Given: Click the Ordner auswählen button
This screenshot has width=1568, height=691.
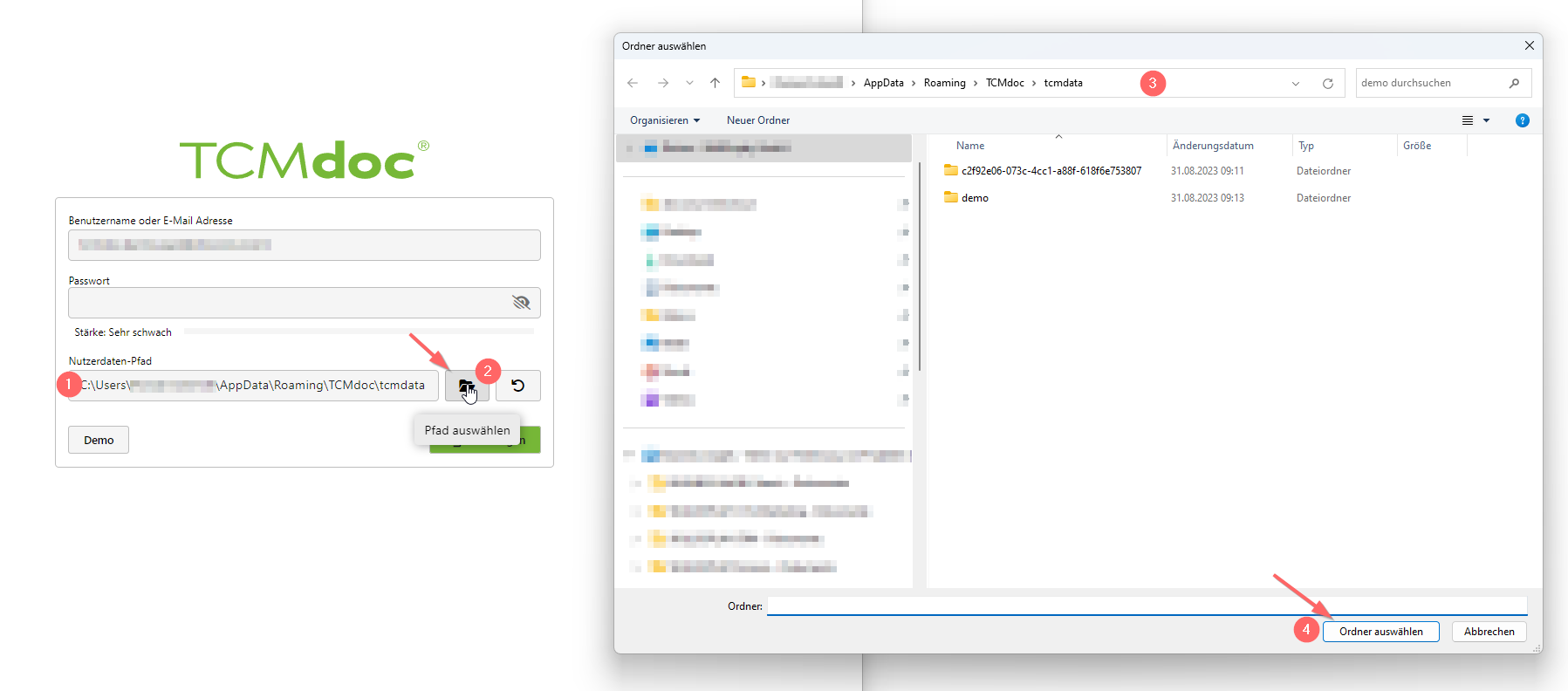Looking at the screenshot, I should click(x=1380, y=632).
